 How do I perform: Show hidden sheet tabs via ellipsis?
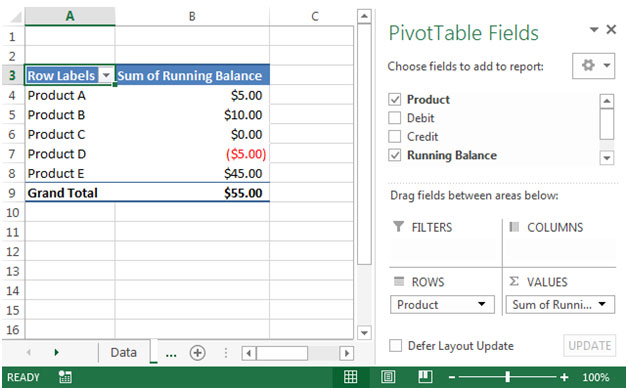coord(171,354)
